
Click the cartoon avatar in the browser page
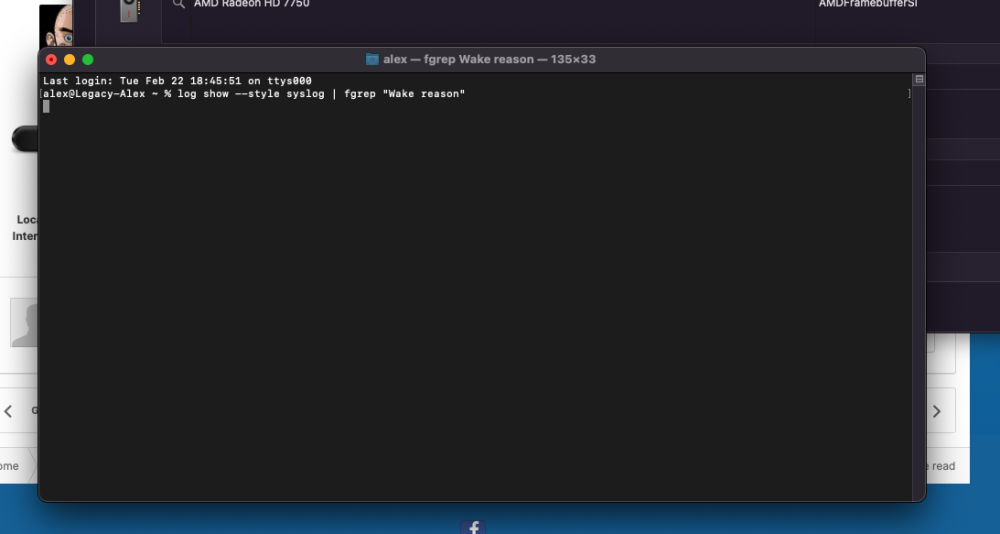click(x=55, y=26)
